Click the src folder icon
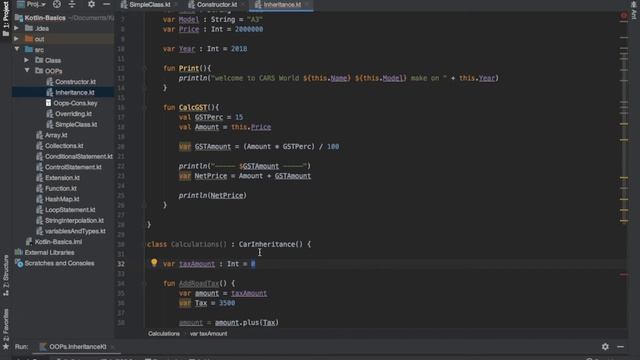The image size is (640, 360). [x=29, y=49]
